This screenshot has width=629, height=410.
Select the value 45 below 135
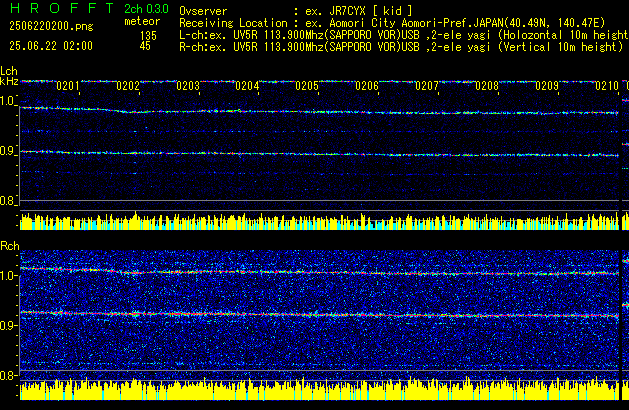[x=145, y=46]
